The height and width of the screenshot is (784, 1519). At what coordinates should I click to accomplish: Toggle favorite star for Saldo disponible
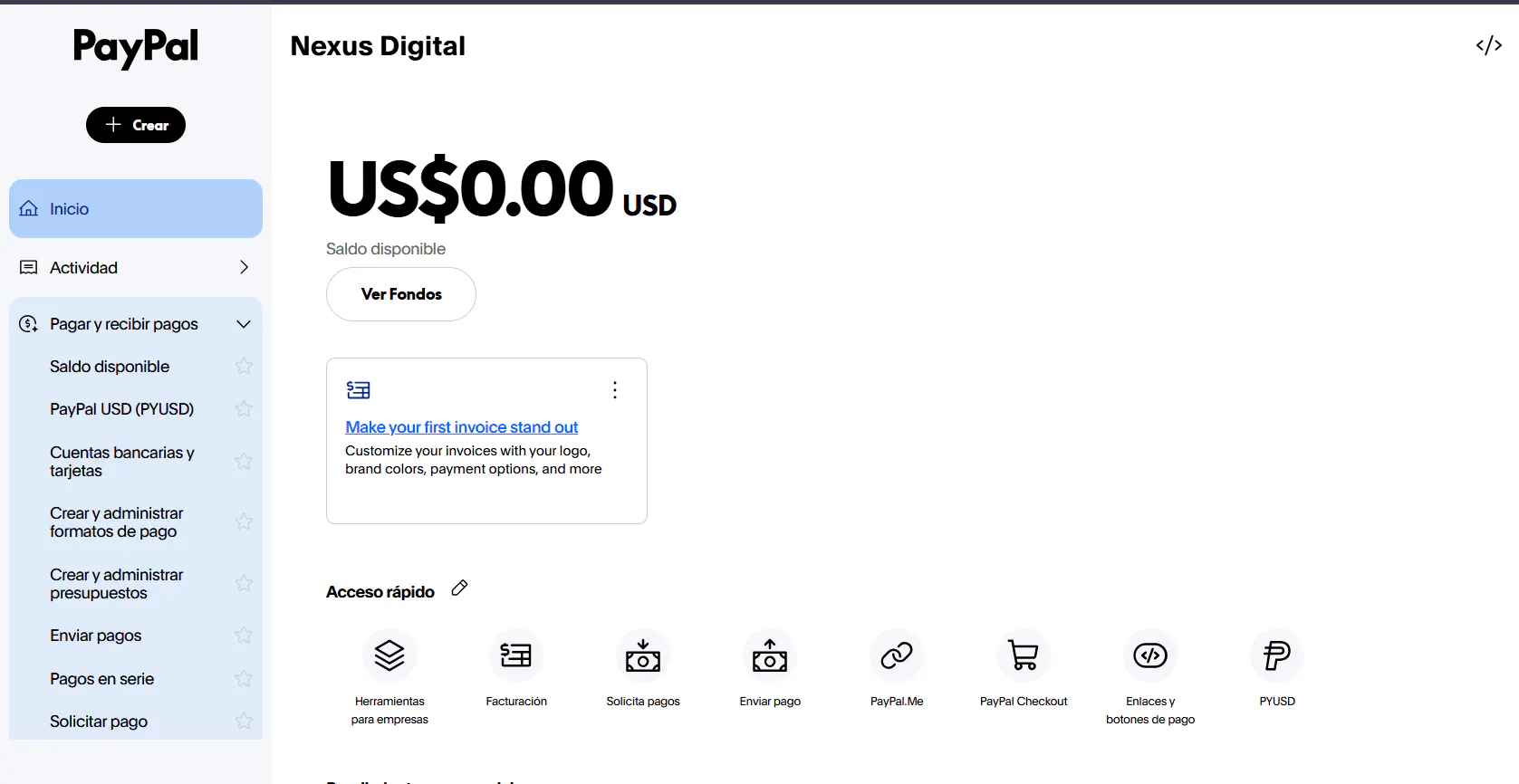tap(244, 366)
